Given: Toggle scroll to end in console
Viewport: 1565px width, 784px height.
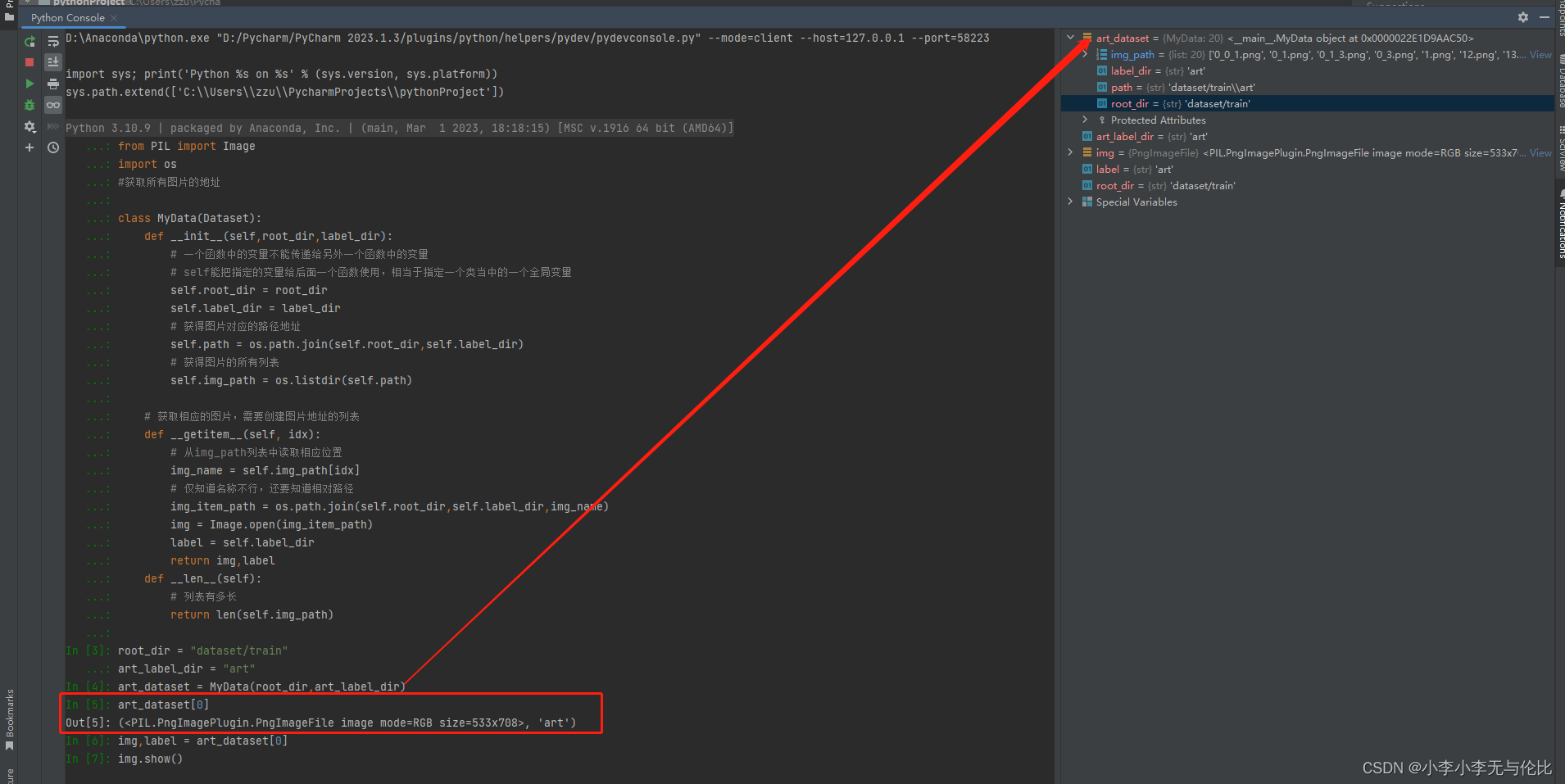Looking at the screenshot, I should 53,61.
